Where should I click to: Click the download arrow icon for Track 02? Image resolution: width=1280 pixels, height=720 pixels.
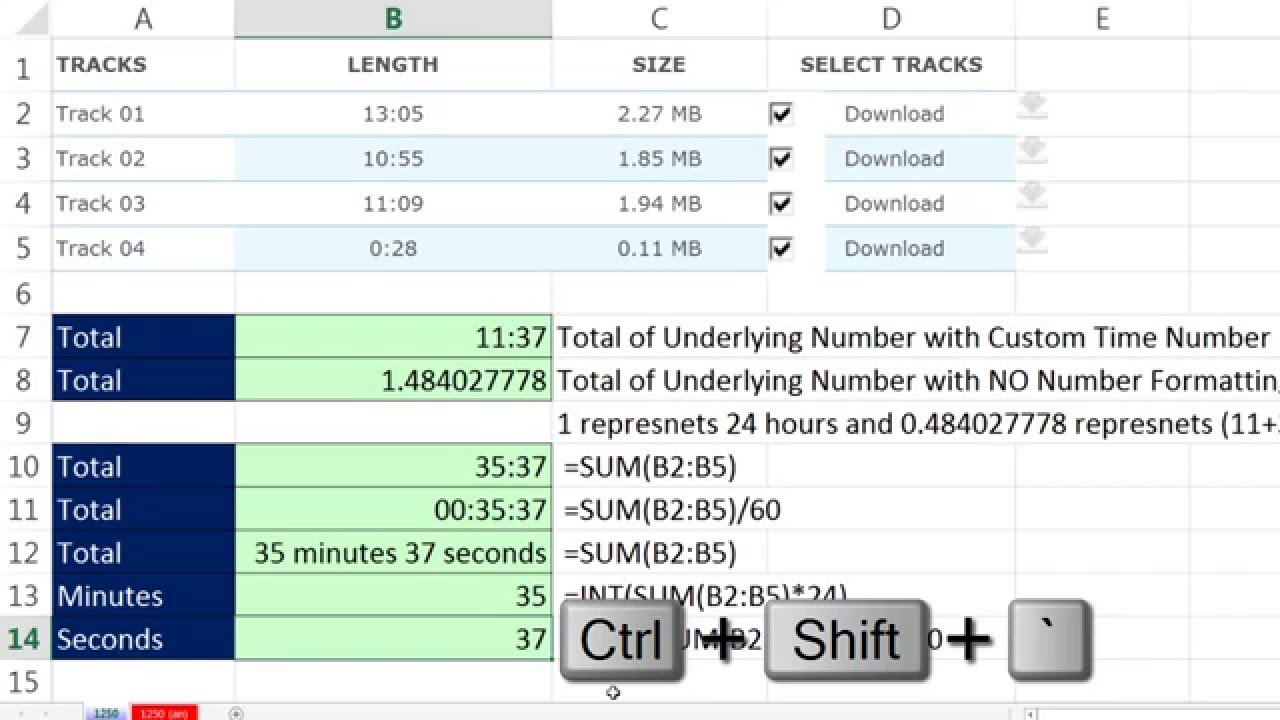tap(1032, 151)
